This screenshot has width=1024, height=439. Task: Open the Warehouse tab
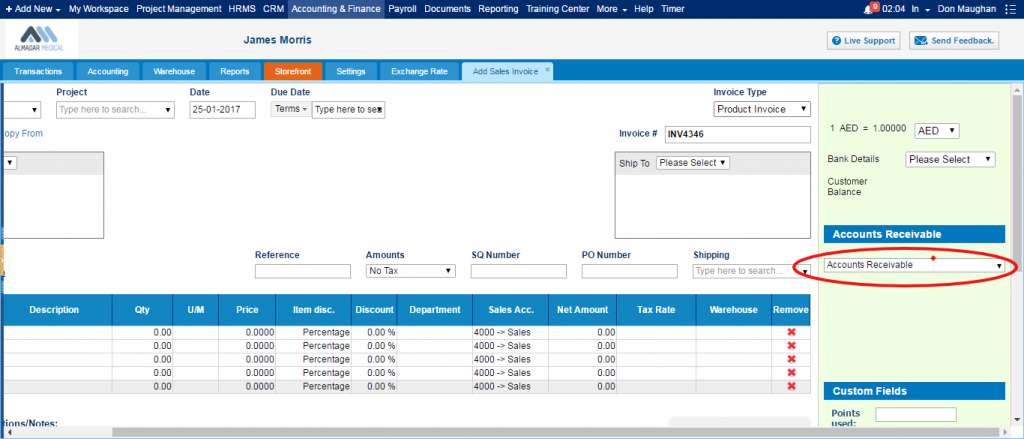[174, 71]
